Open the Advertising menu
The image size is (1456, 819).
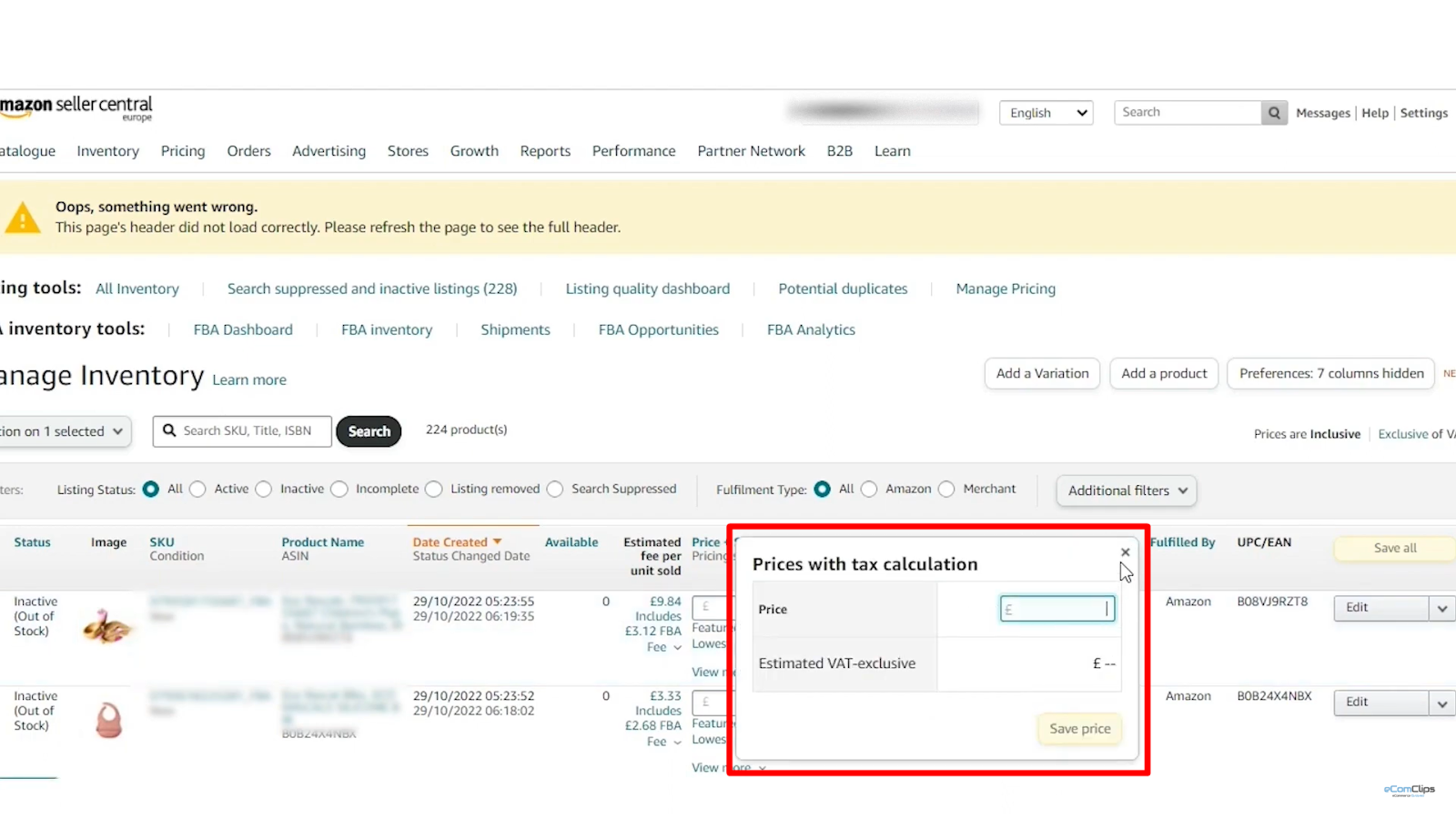[329, 151]
